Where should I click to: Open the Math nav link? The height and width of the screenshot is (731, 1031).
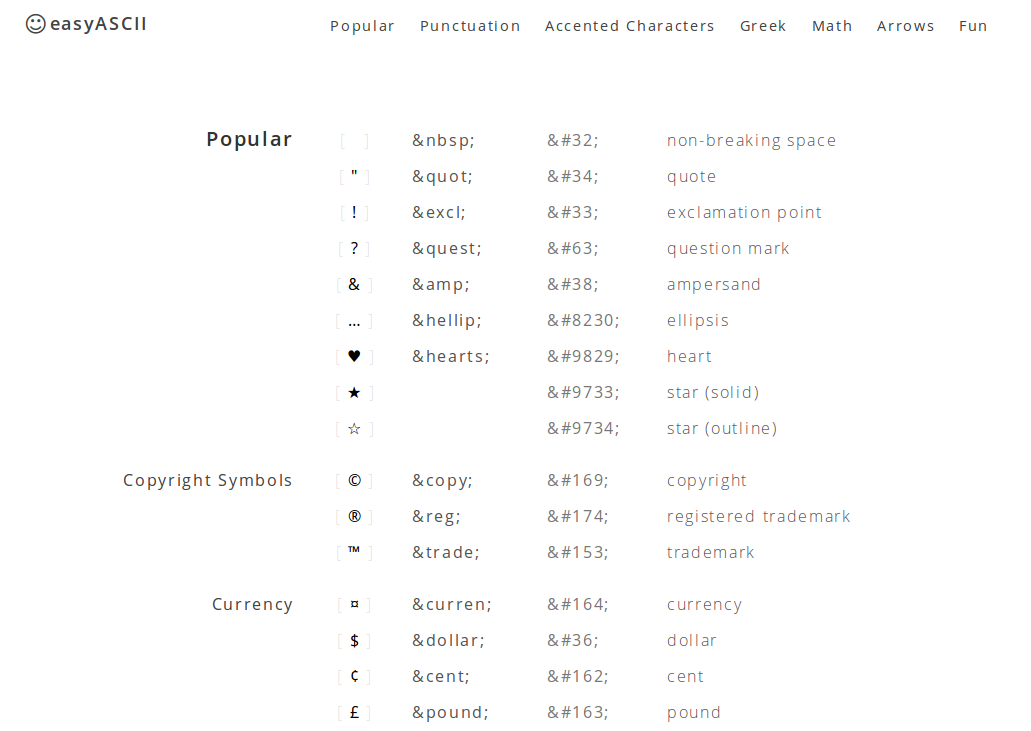coord(832,26)
